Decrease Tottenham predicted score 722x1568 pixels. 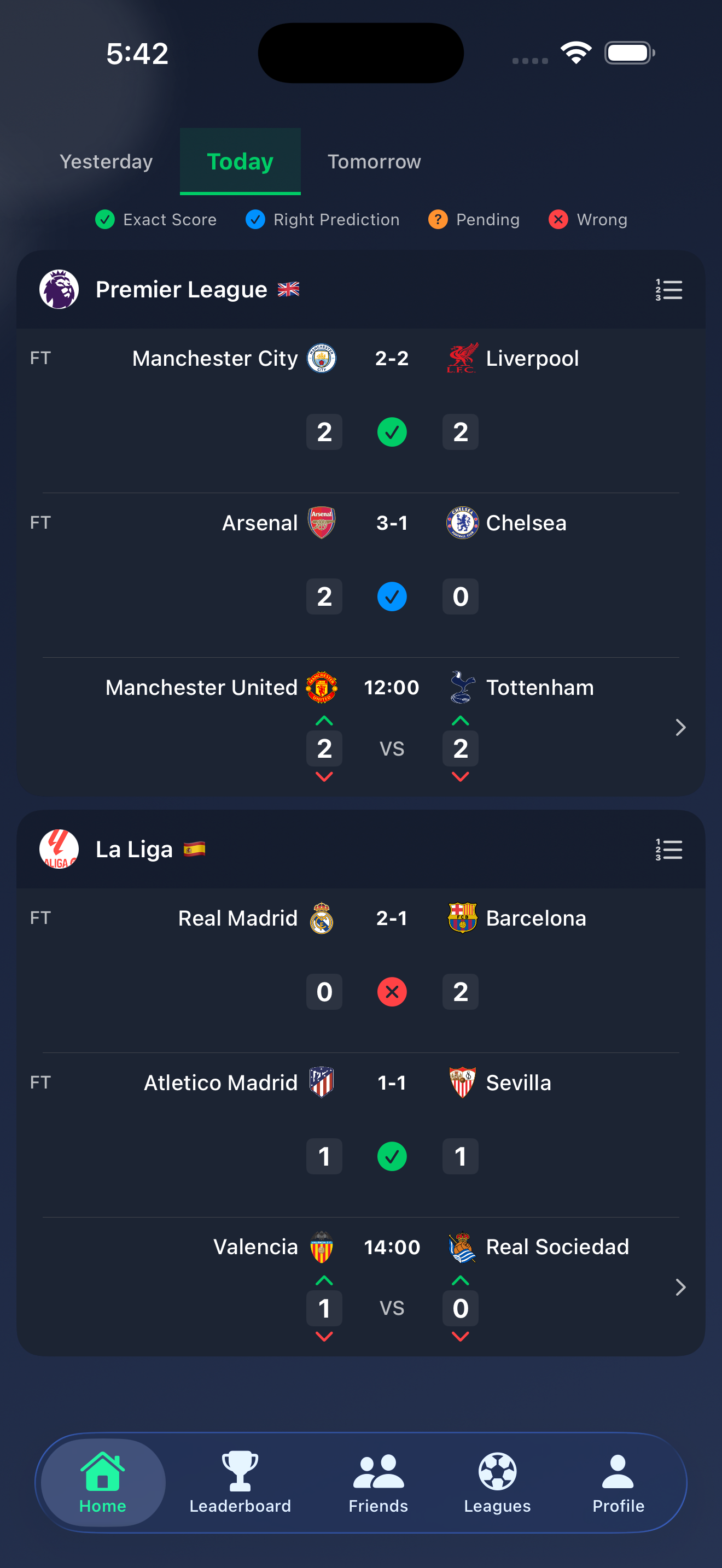pos(460,776)
